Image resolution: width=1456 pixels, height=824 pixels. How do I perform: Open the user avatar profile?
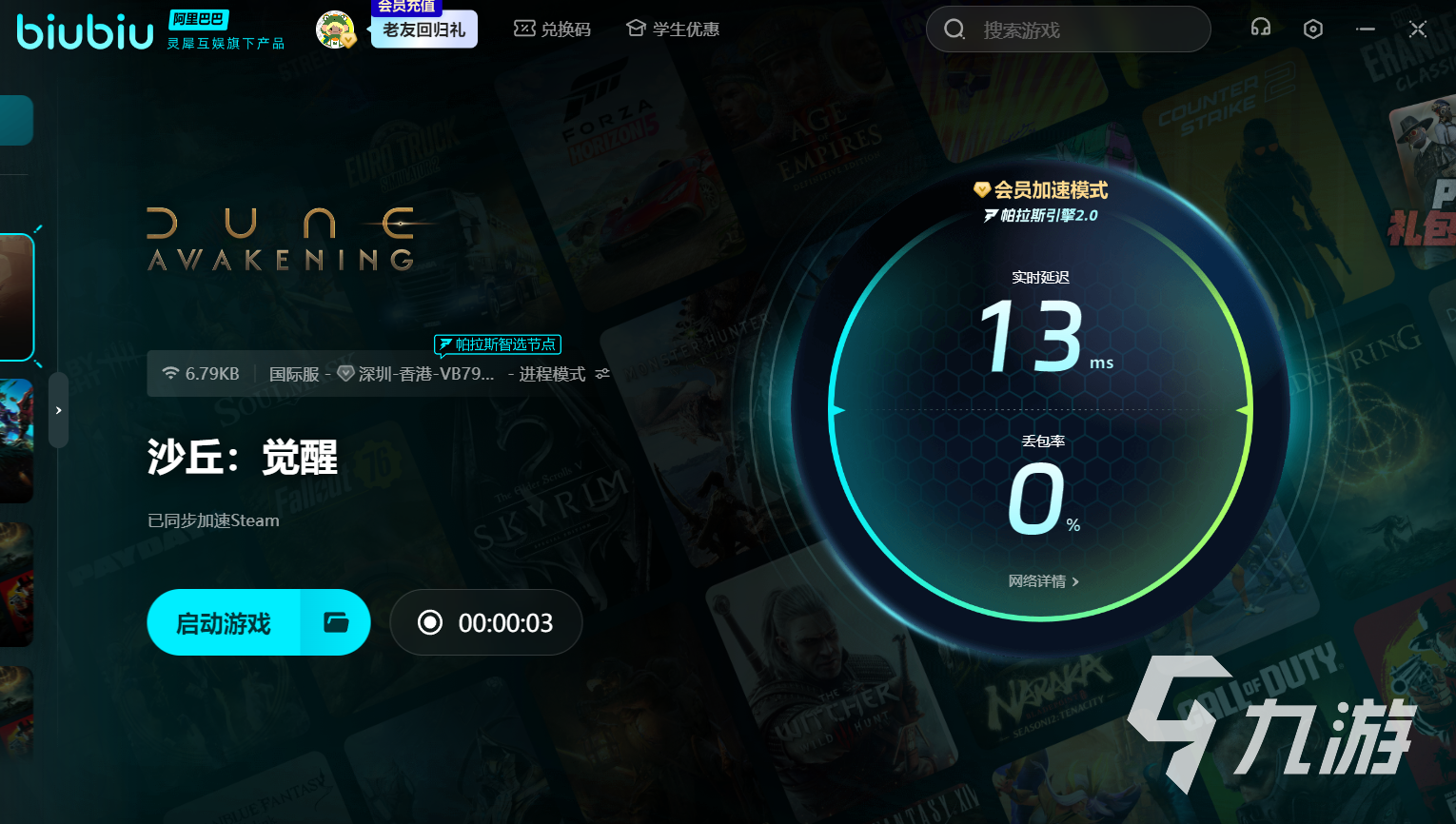[335, 30]
